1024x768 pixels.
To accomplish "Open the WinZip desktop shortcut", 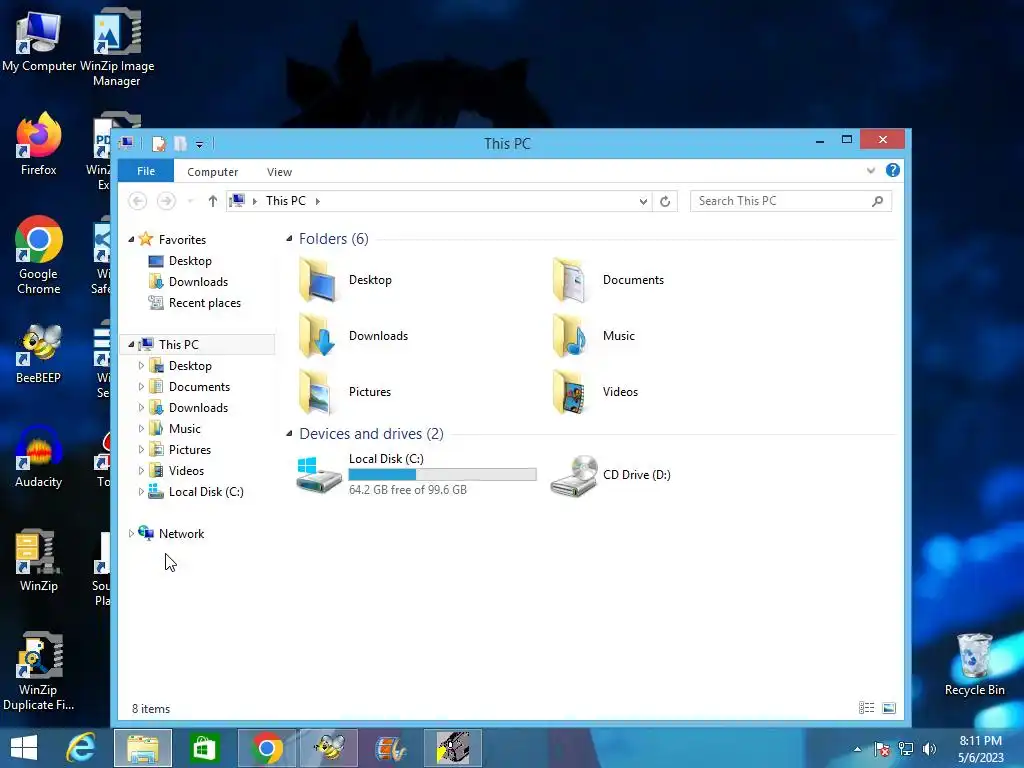I will 39,560.
